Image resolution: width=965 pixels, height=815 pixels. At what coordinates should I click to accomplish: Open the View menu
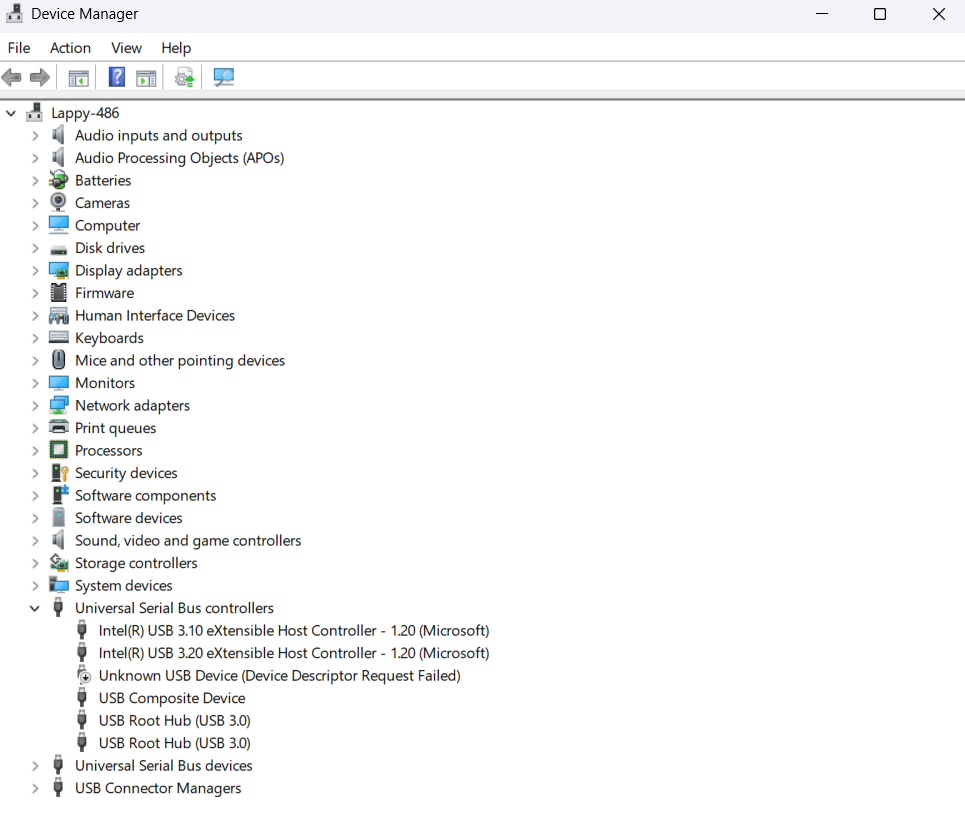pos(126,48)
